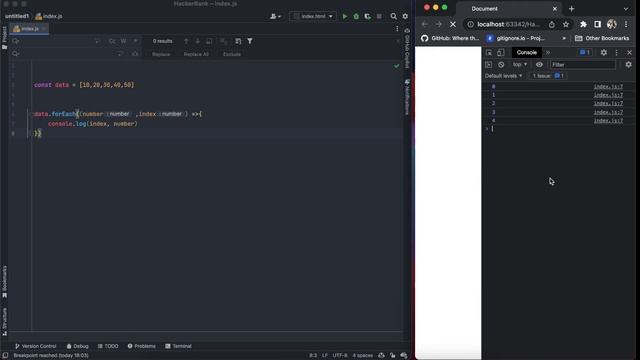Open the Project tool window sidebar
Viewport: 640px width, 360px height.
(4, 38)
